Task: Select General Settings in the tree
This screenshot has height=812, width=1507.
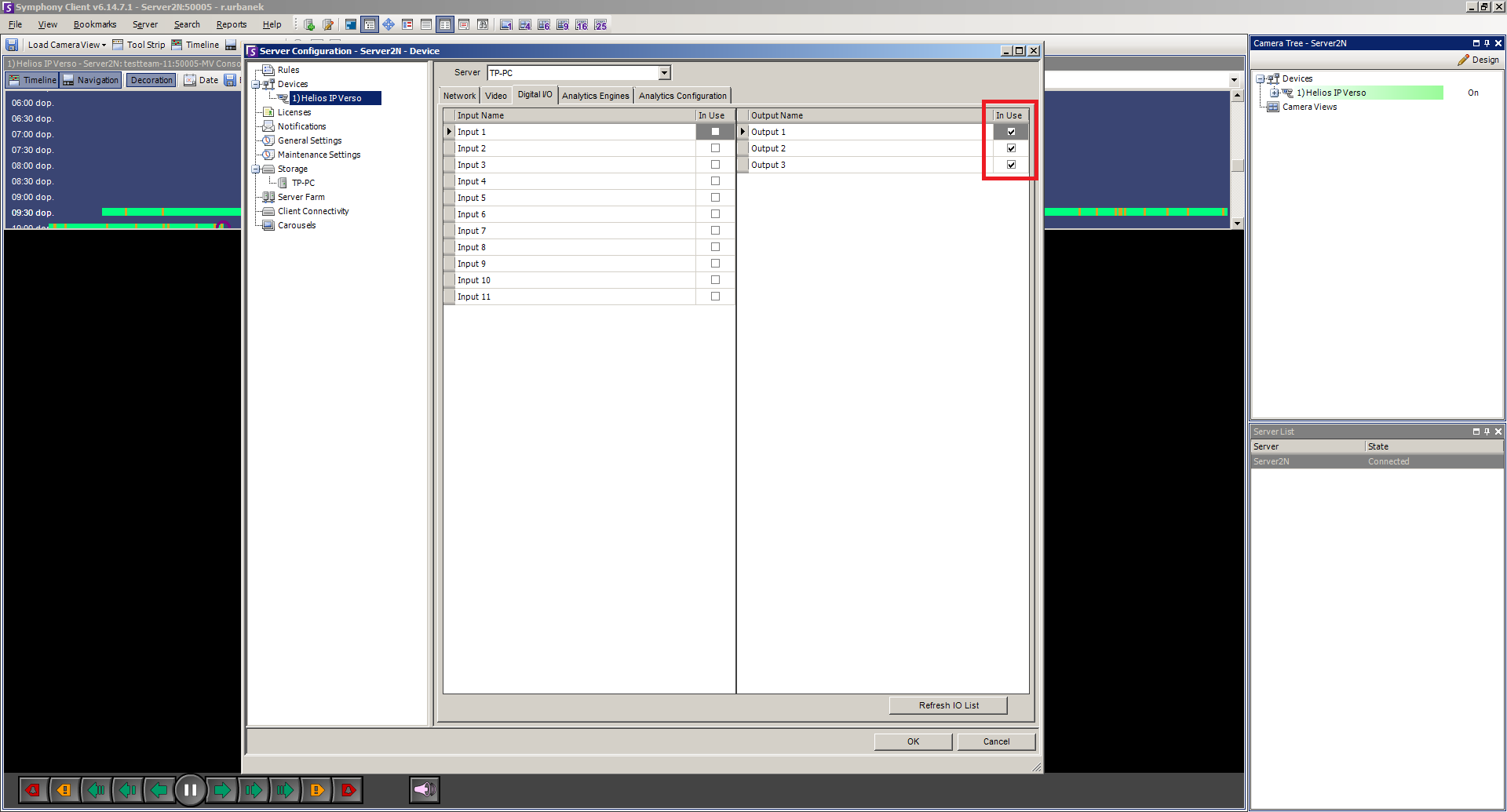Action: [x=309, y=140]
